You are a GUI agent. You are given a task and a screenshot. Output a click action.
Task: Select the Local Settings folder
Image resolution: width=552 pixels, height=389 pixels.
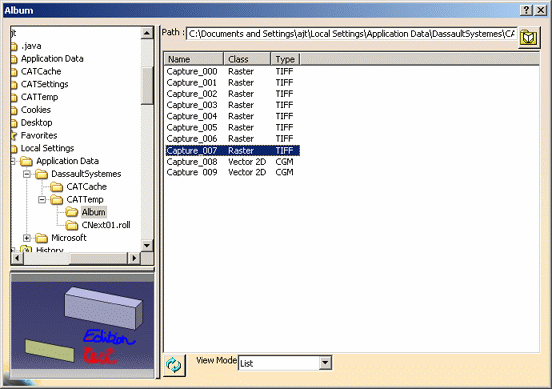tap(47, 148)
